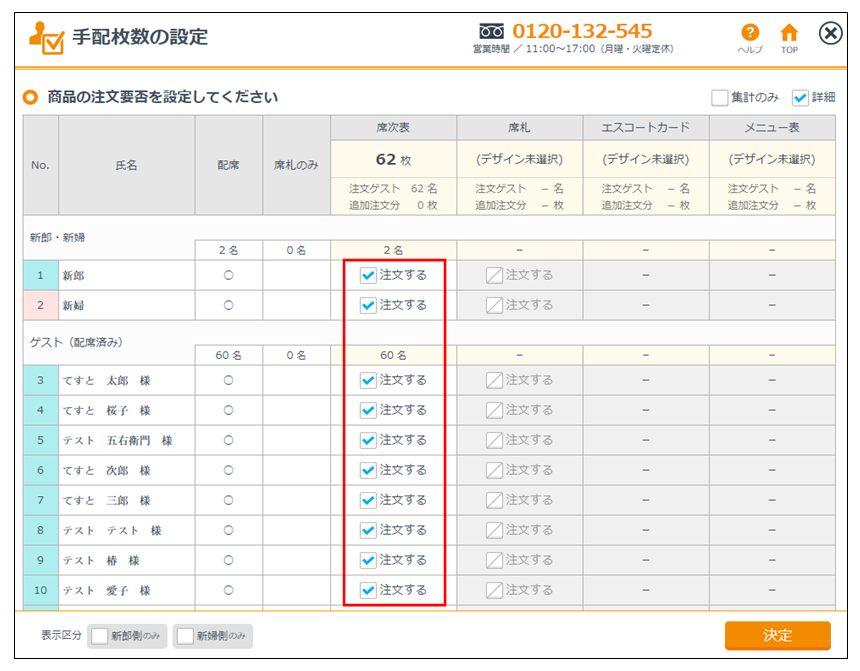Filter display to 新郎側のみ
860x671 pixels.
click(x=99, y=636)
